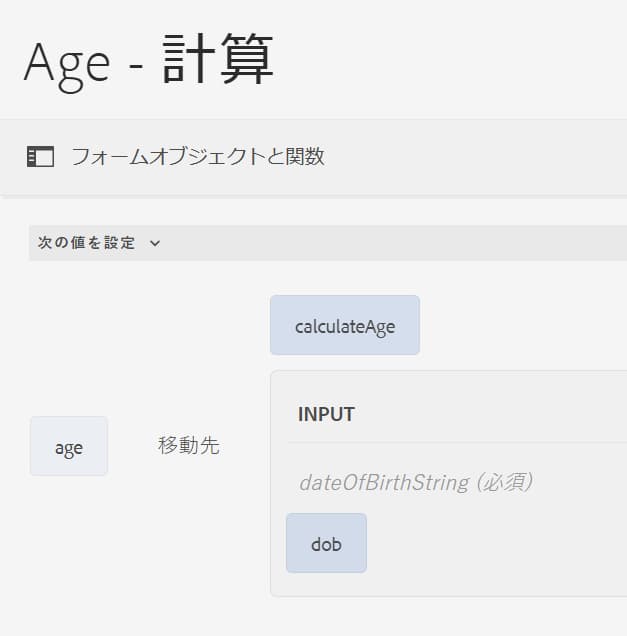Image resolution: width=627 pixels, height=636 pixels.
Task: Select the age field block
Action: pos(68,447)
